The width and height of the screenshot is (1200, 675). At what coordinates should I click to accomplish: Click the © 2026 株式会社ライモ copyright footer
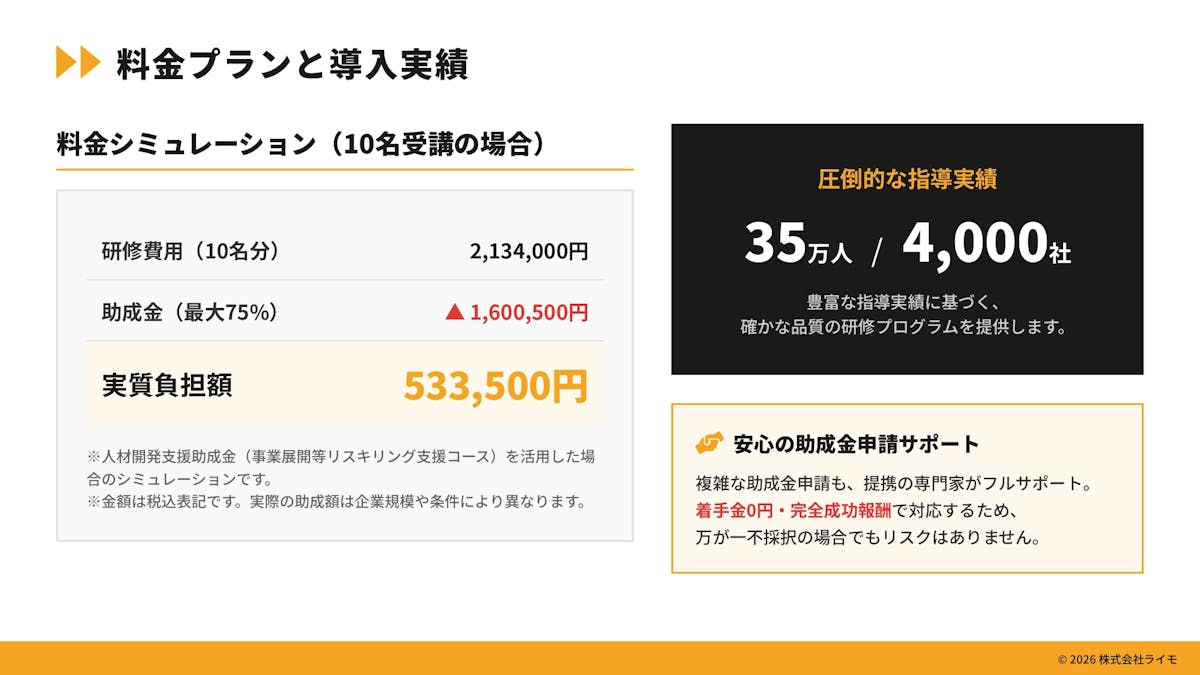pos(1117,659)
